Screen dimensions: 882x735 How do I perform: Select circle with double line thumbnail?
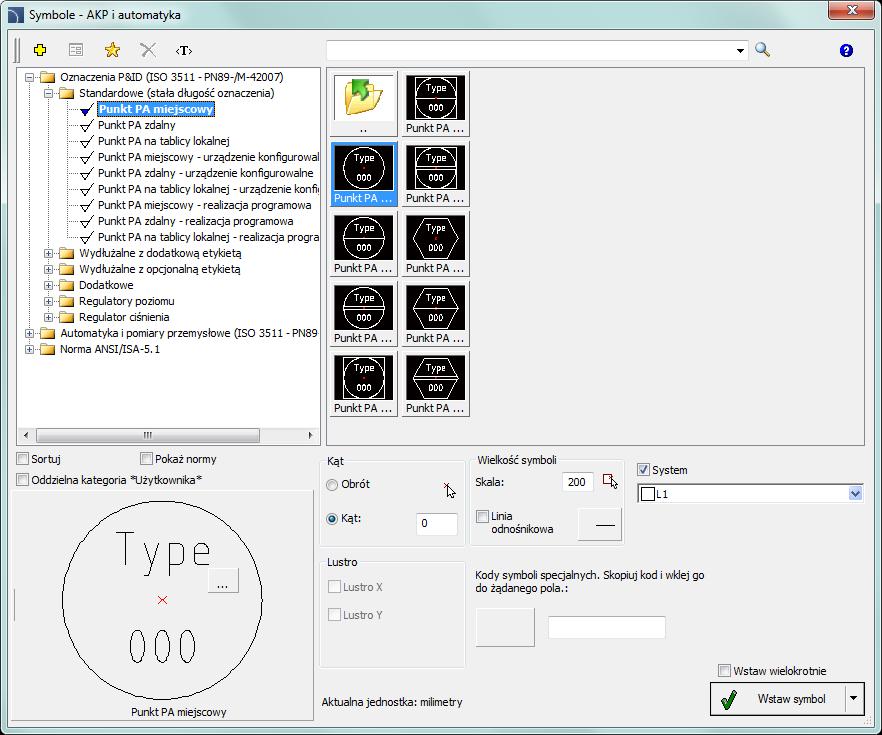click(363, 314)
